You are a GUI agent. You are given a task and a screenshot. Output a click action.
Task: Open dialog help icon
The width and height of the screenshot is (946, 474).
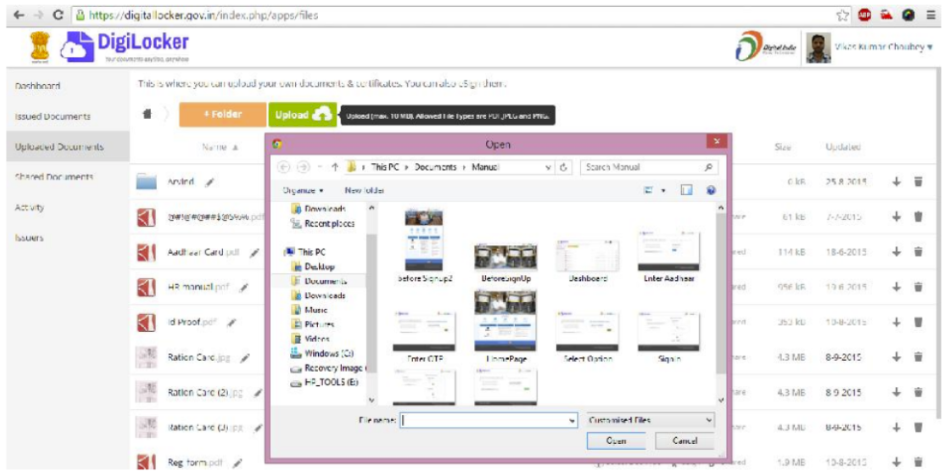(x=711, y=190)
